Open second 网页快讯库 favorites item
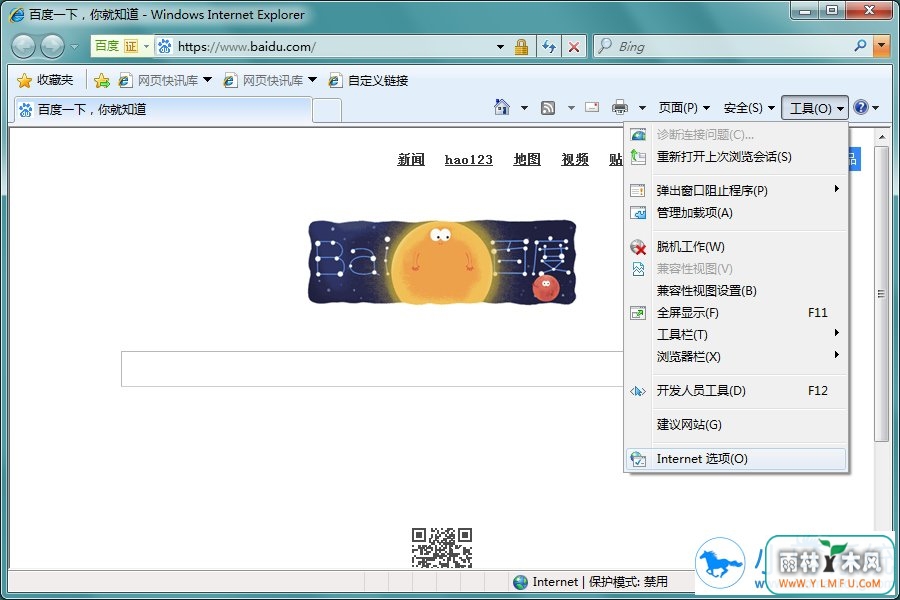Screen dimensions: 900x600 pos(270,80)
